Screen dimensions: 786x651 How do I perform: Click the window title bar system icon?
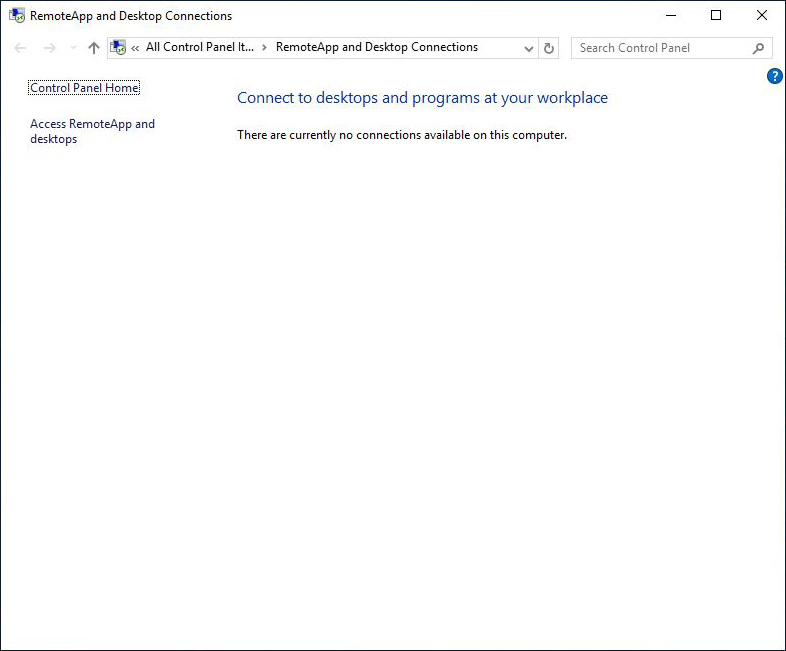[x=17, y=16]
